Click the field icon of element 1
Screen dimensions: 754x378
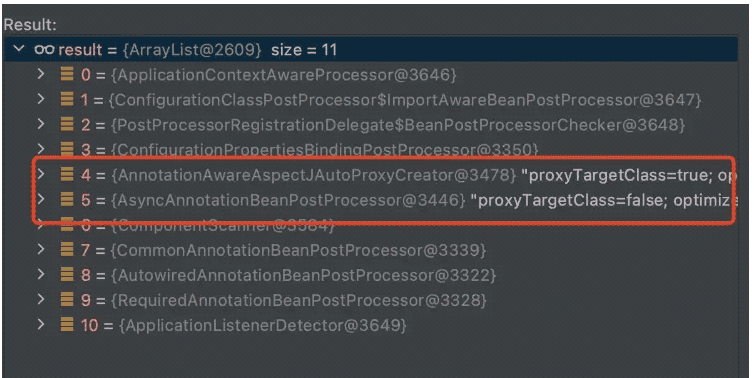point(67,99)
